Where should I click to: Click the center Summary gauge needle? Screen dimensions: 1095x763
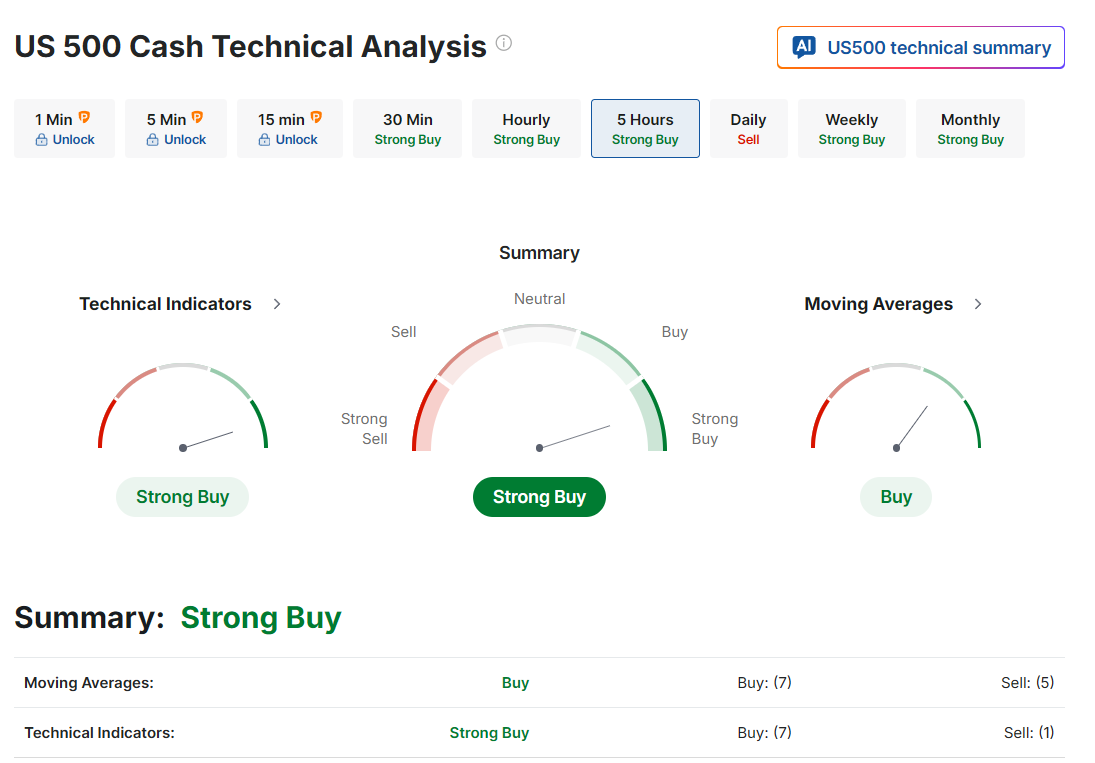(574, 437)
